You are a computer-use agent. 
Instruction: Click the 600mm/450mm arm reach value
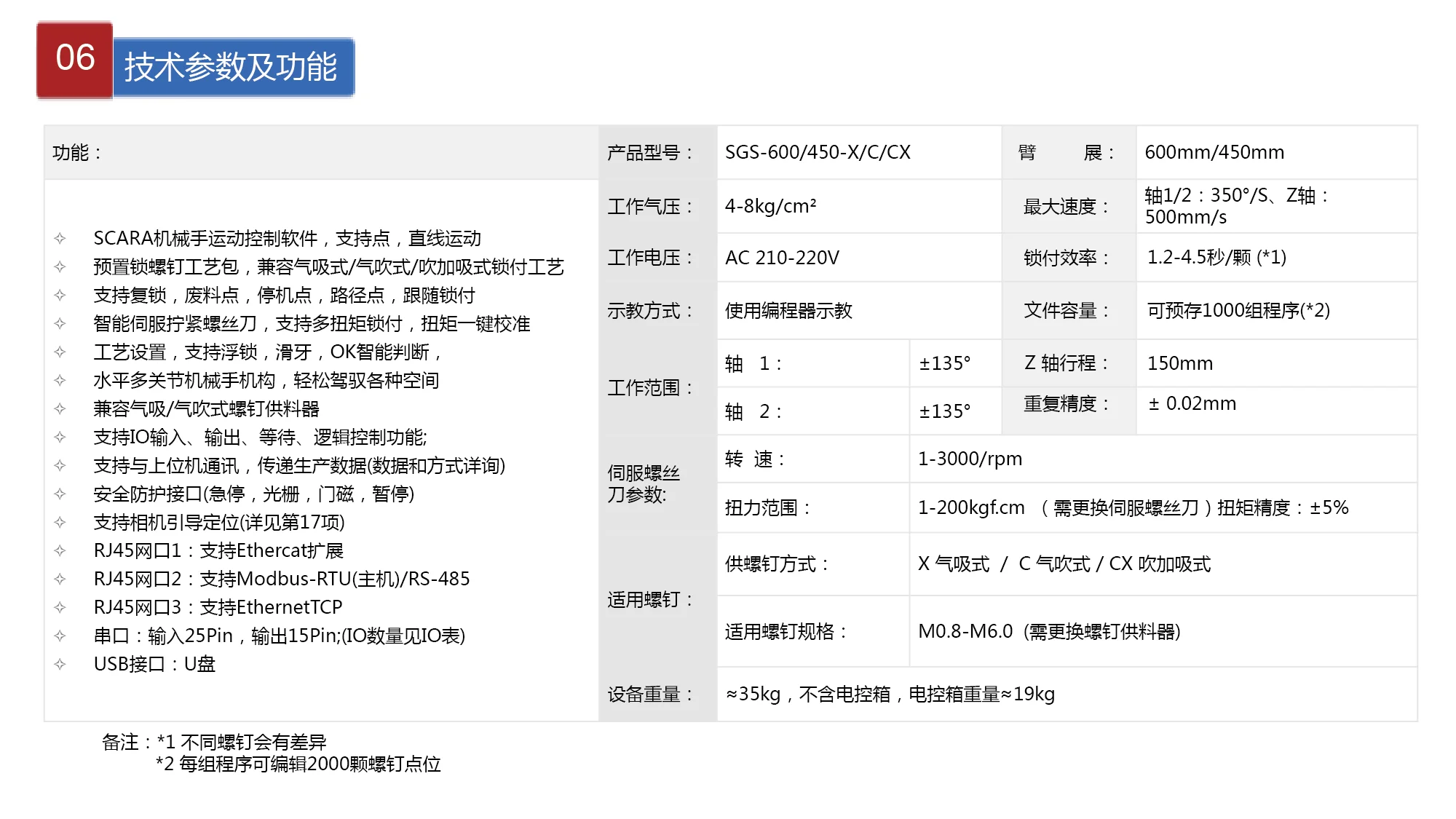pos(1214,153)
